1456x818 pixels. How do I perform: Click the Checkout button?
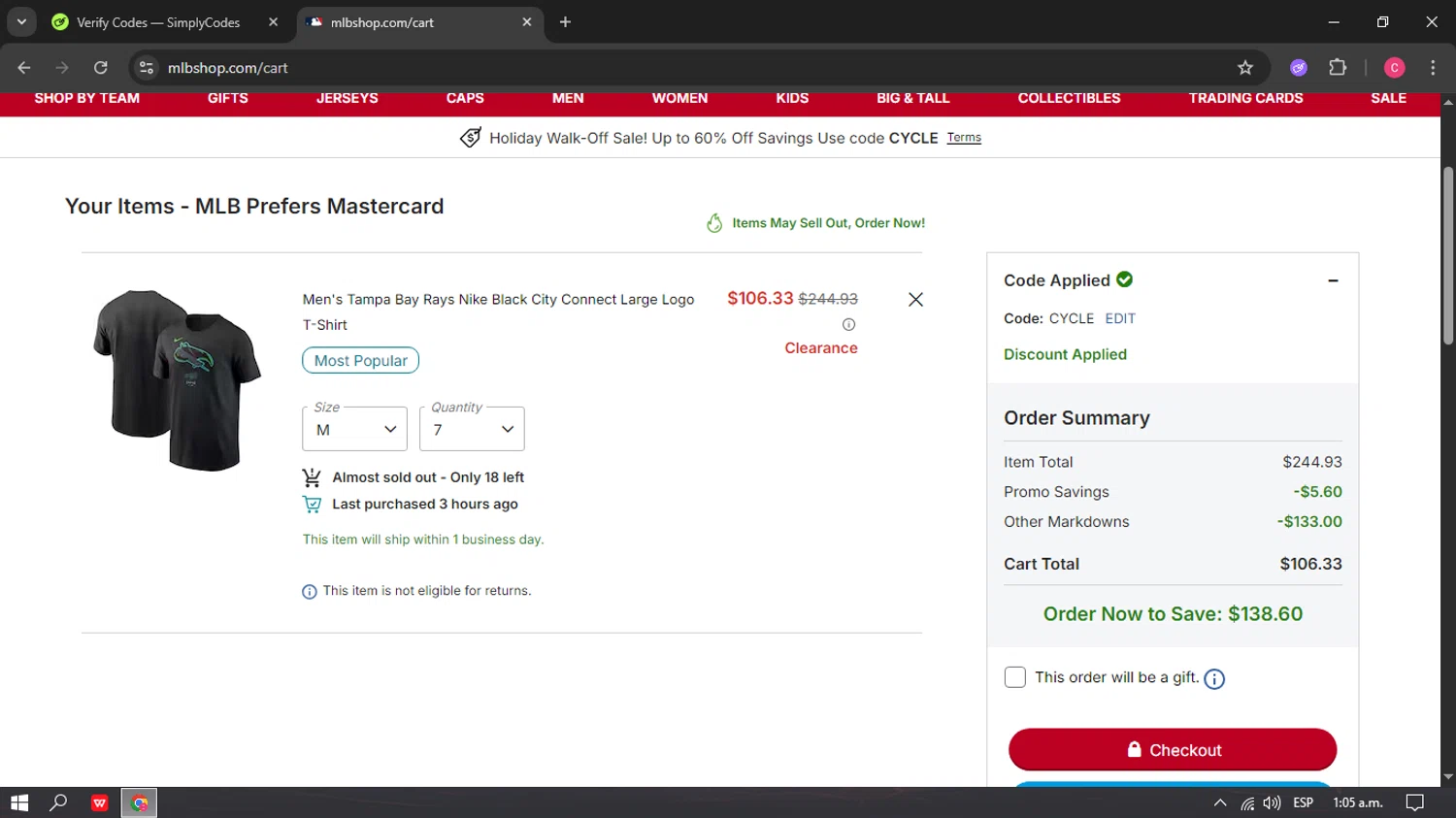tap(1173, 750)
